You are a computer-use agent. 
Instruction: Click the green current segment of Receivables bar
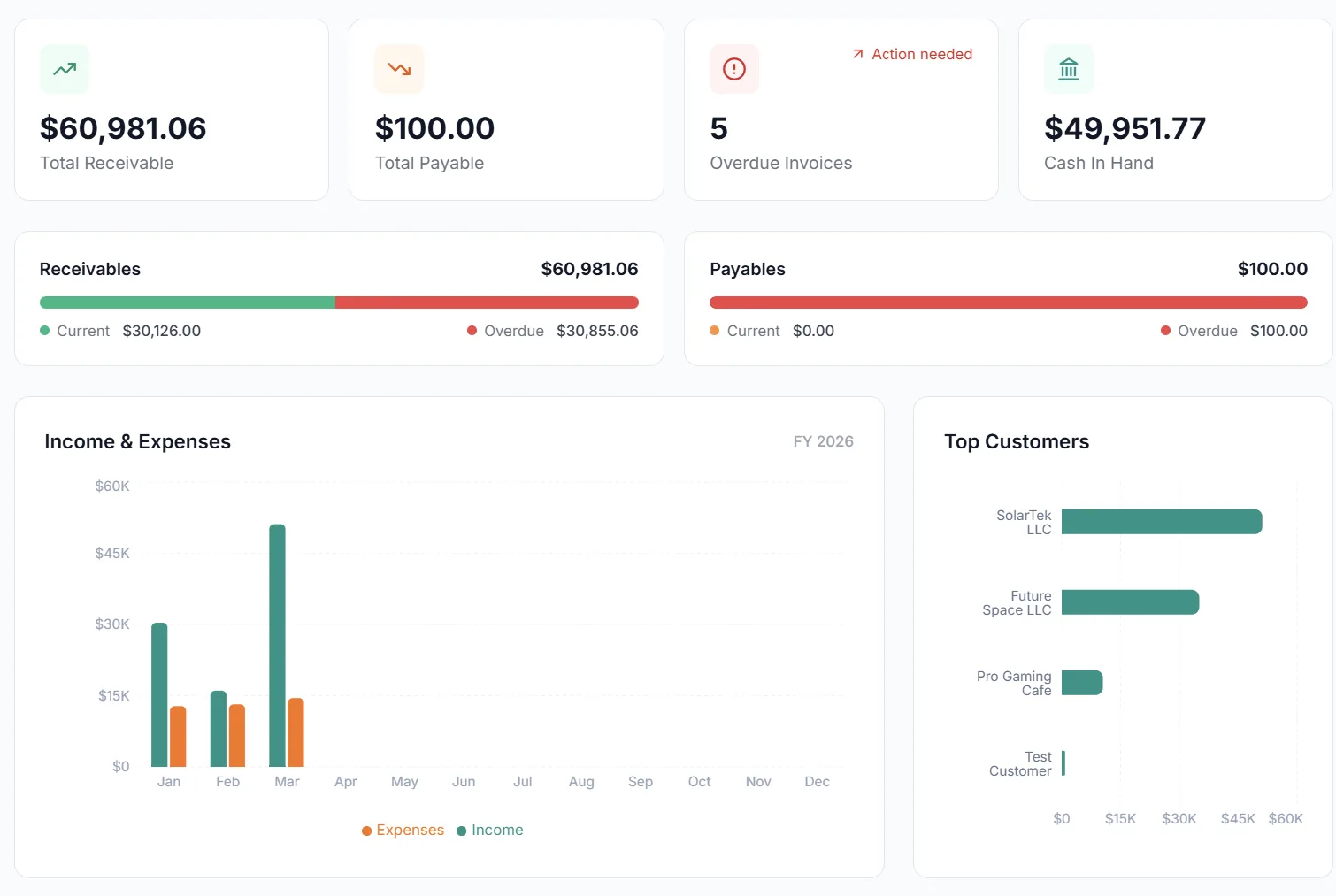click(188, 302)
